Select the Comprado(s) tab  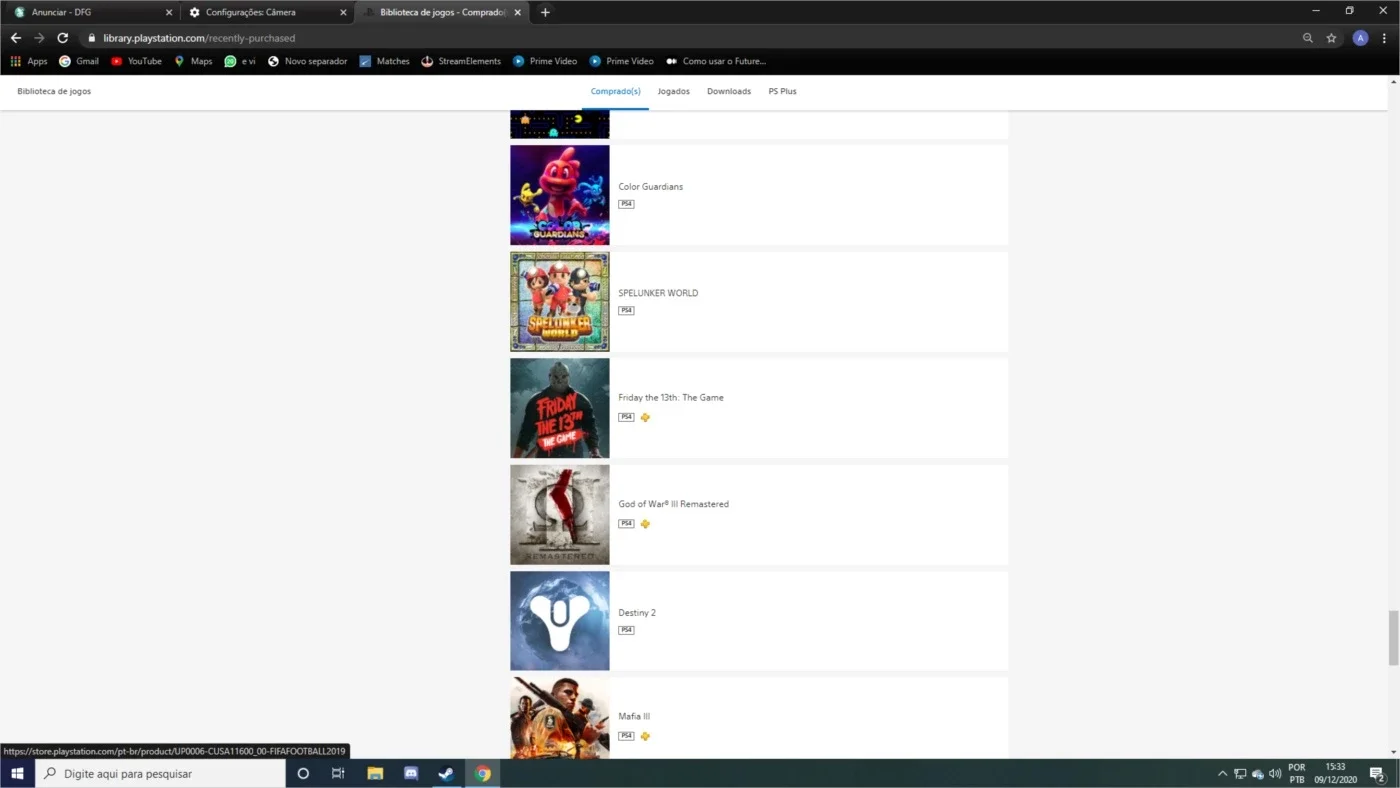[615, 91]
